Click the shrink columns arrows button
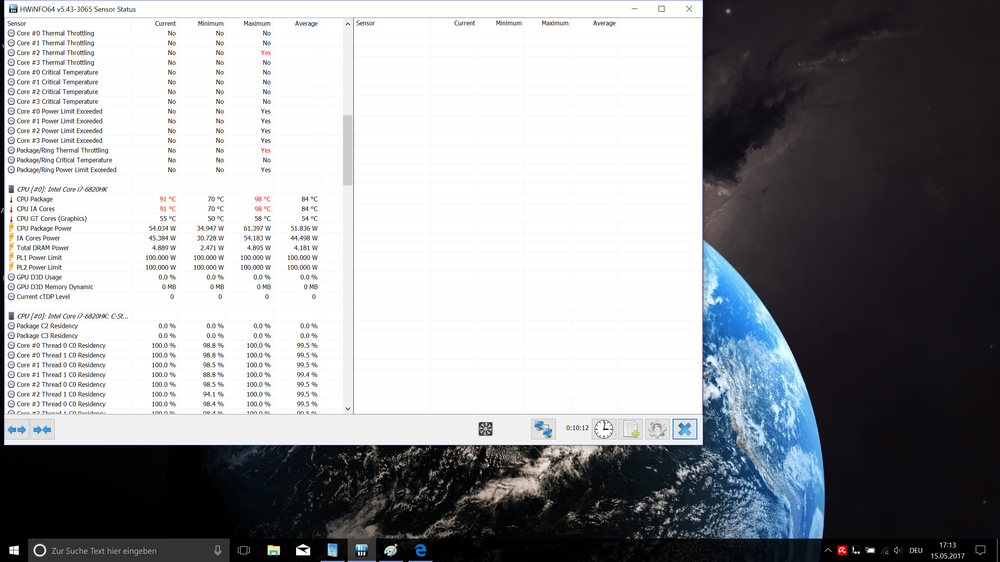The image size is (1000, 562). [x=42, y=430]
